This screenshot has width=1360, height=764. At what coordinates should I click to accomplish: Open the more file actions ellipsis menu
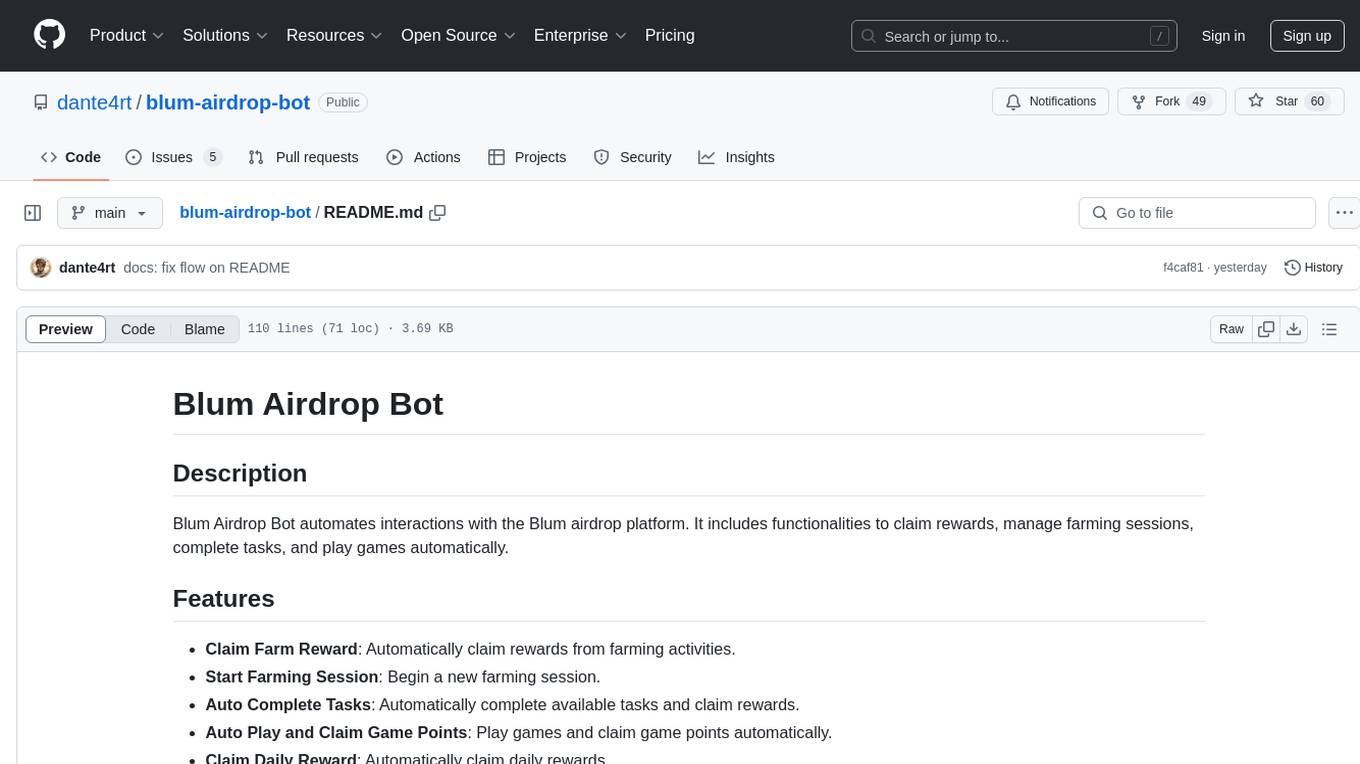(1344, 213)
